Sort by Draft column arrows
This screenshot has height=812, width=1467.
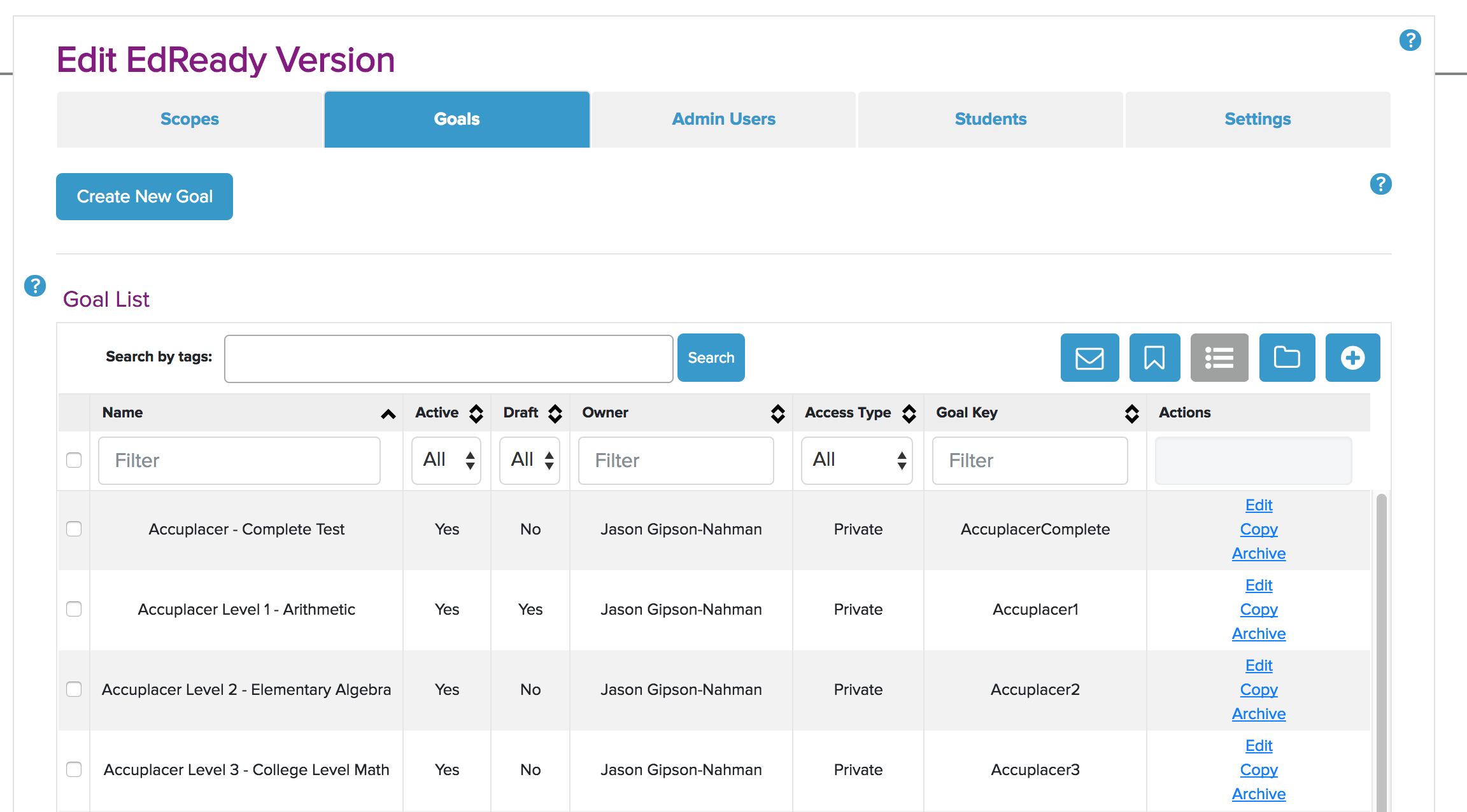coord(555,414)
